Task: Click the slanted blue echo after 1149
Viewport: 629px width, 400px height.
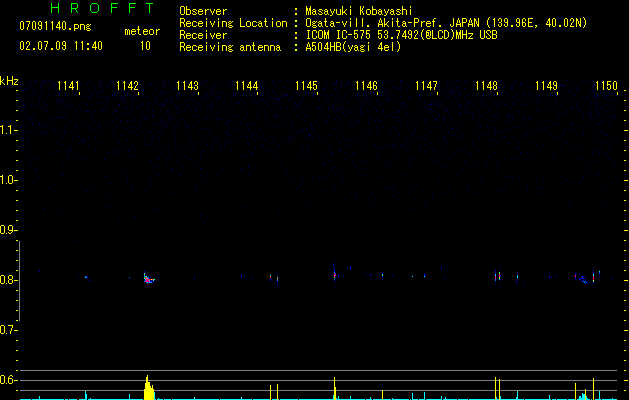Action: [x=582, y=279]
